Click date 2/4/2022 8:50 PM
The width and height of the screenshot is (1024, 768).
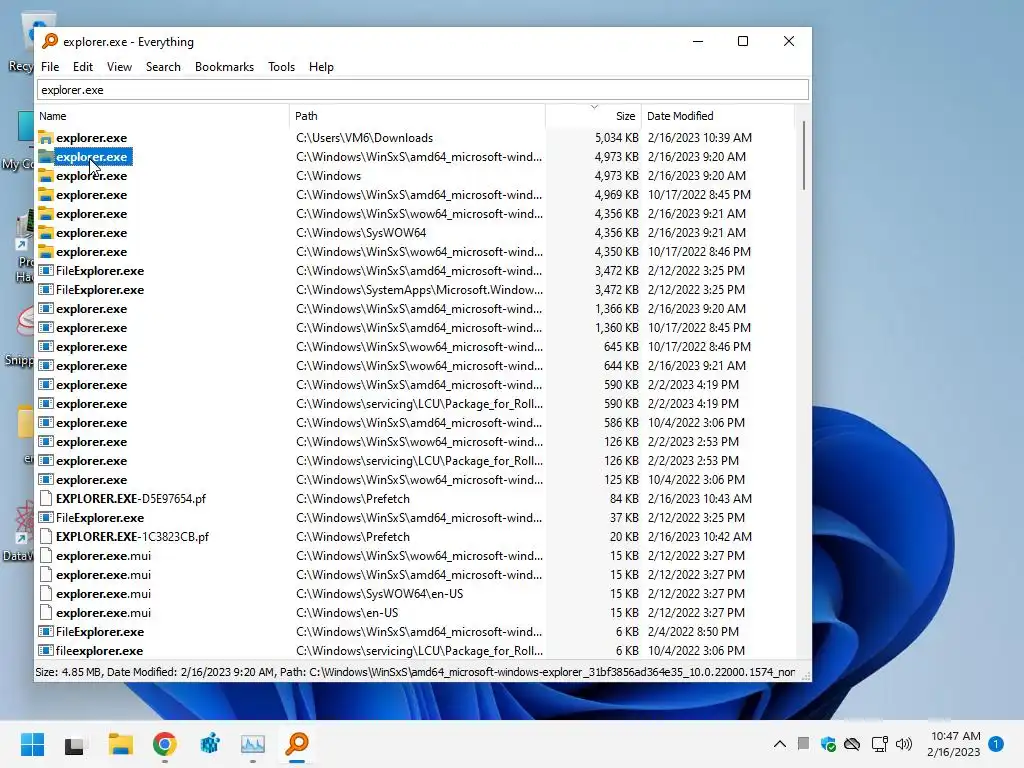[693, 632]
